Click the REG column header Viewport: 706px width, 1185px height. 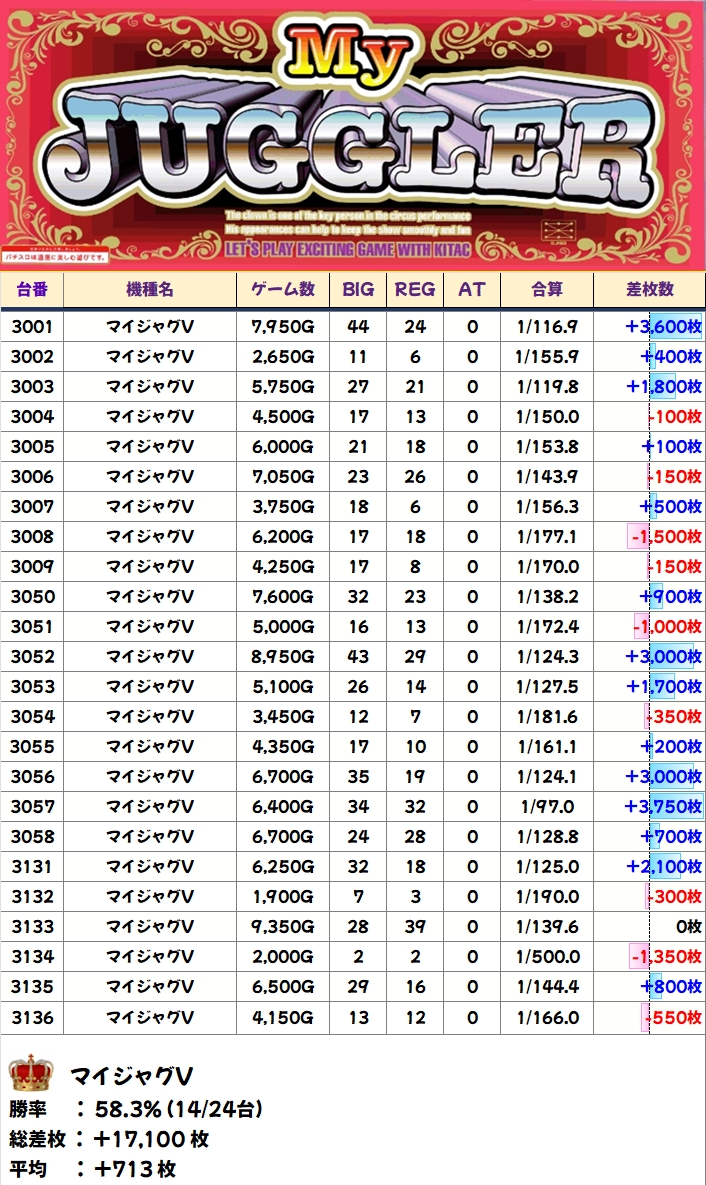[x=415, y=289]
